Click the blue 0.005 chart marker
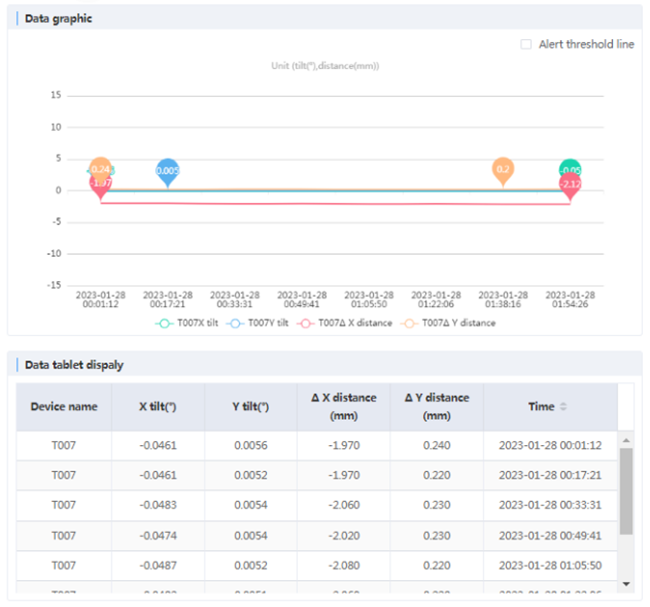650x607 pixels. coord(167,171)
